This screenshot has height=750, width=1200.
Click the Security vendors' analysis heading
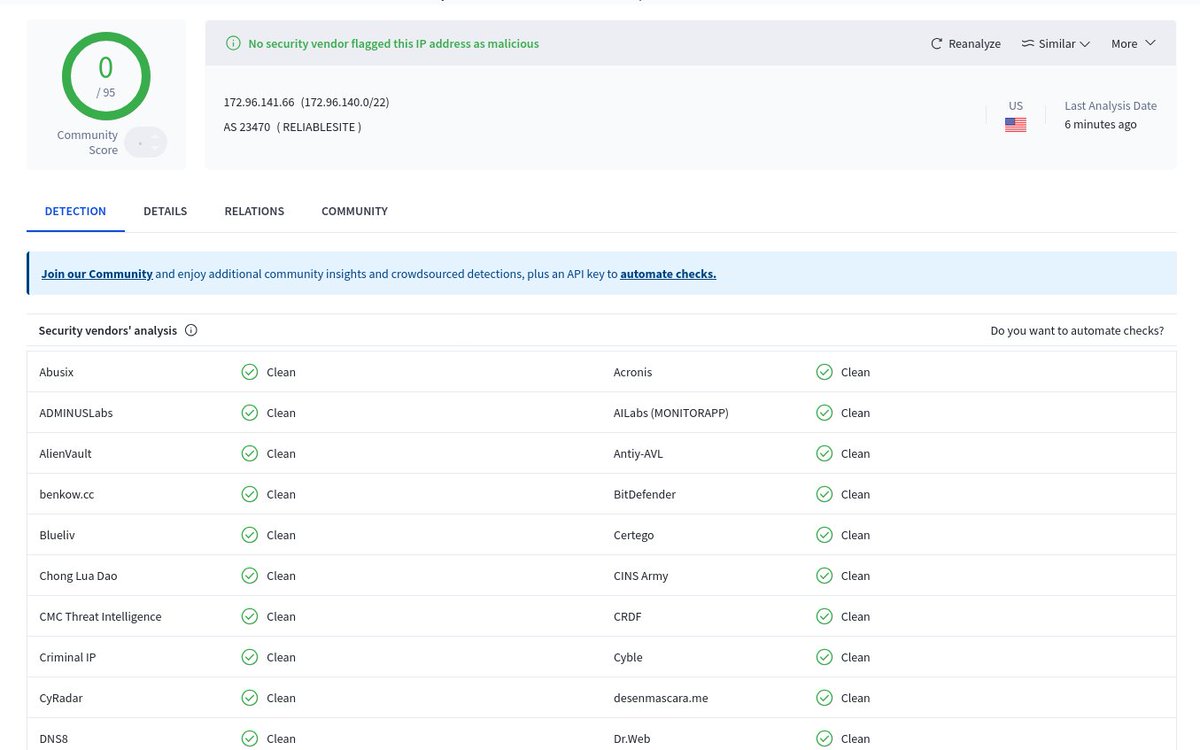[107, 331]
